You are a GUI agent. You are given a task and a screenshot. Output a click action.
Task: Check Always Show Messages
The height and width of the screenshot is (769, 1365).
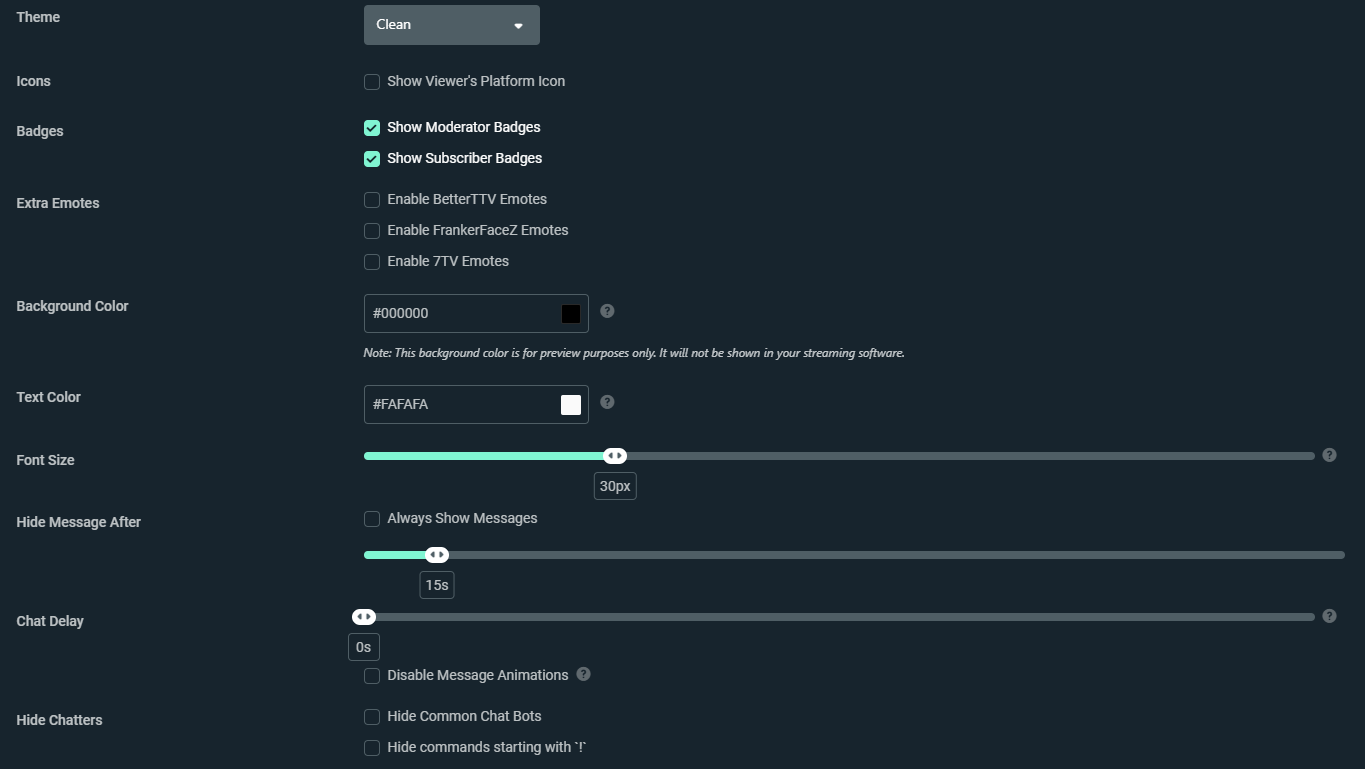pos(371,519)
